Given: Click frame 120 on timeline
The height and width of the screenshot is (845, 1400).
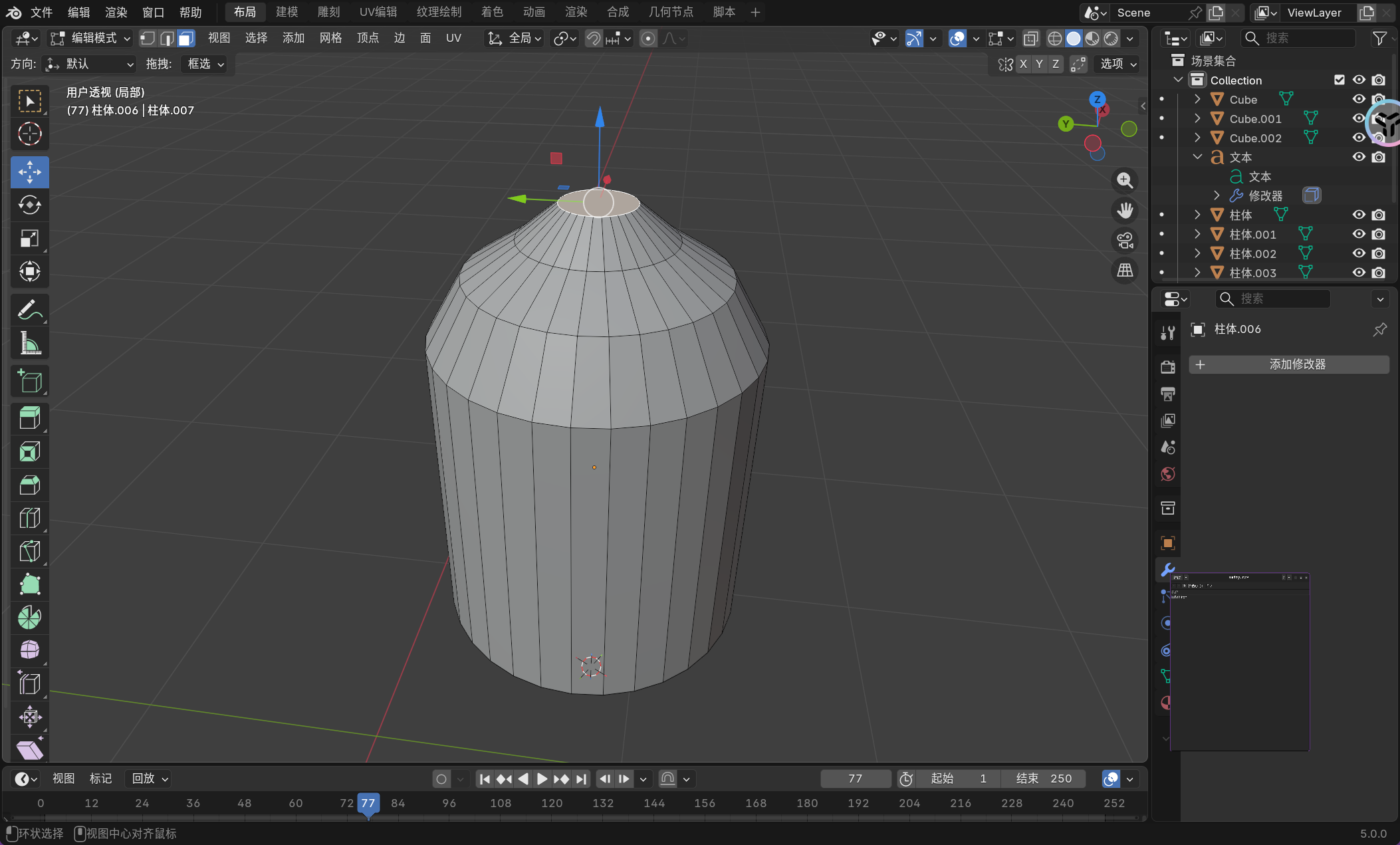Looking at the screenshot, I should click(x=552, y=803).
